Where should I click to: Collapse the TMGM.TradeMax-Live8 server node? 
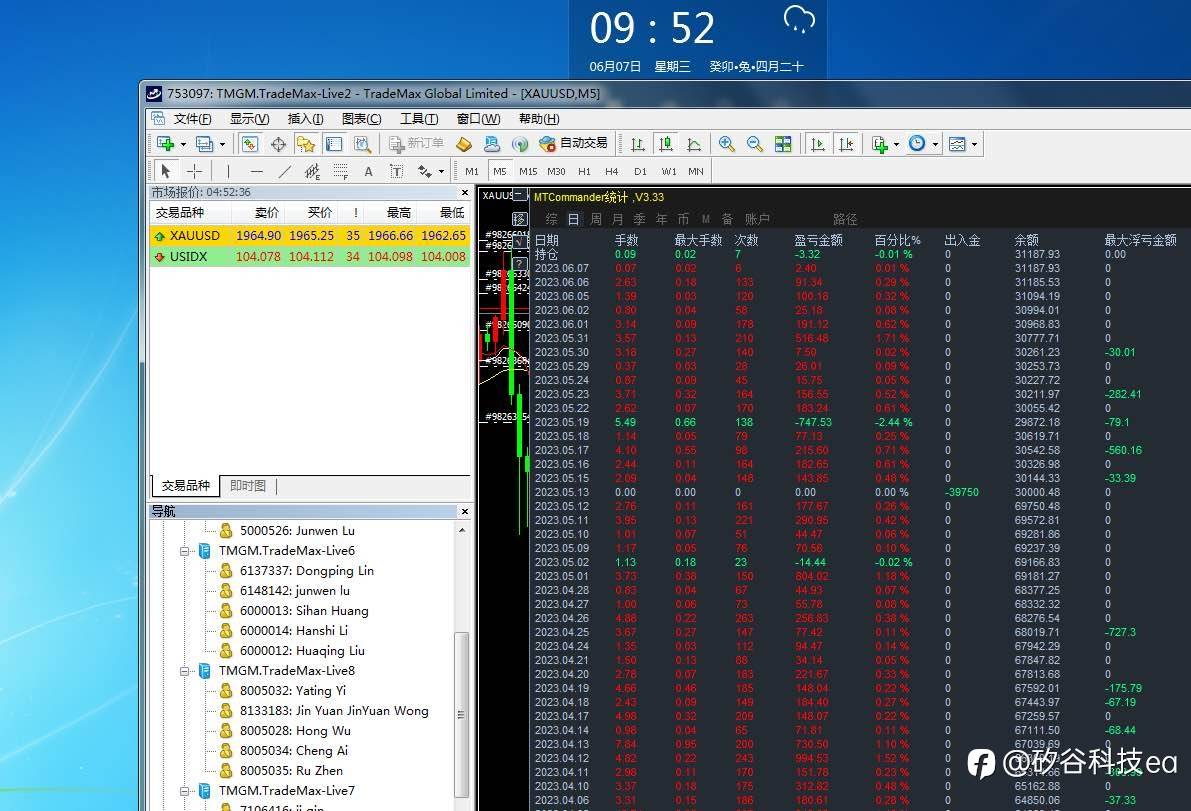(185, 671)
